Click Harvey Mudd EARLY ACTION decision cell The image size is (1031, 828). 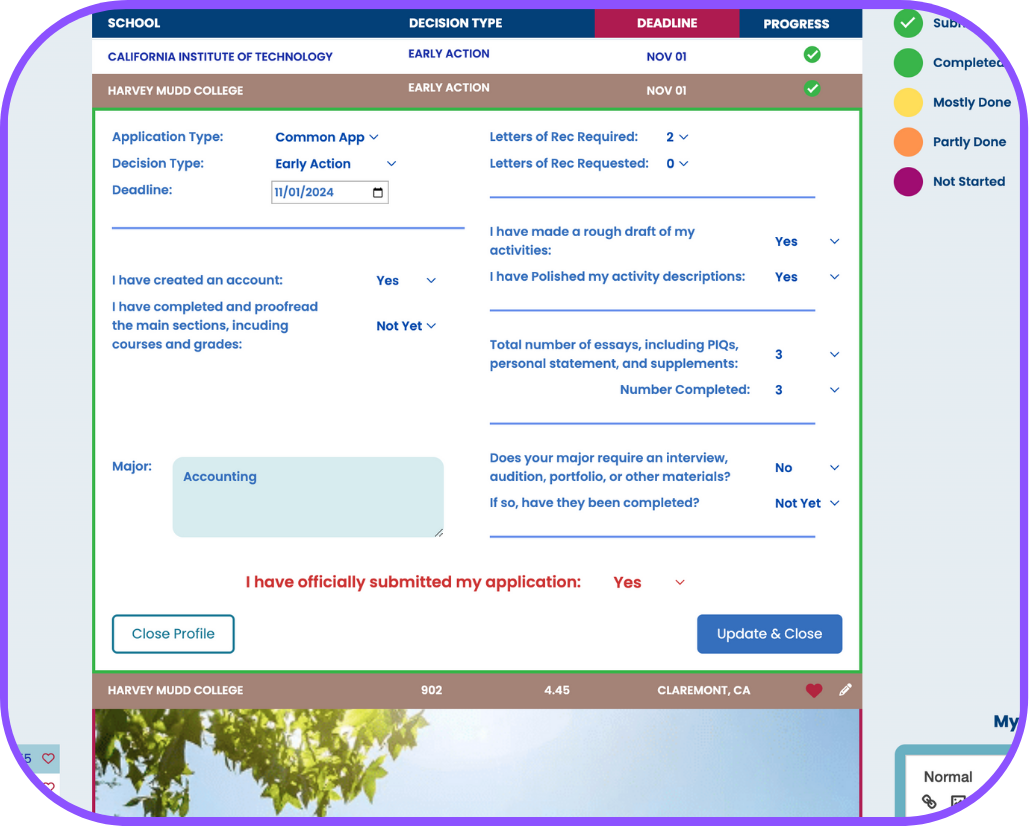(448, 87)
